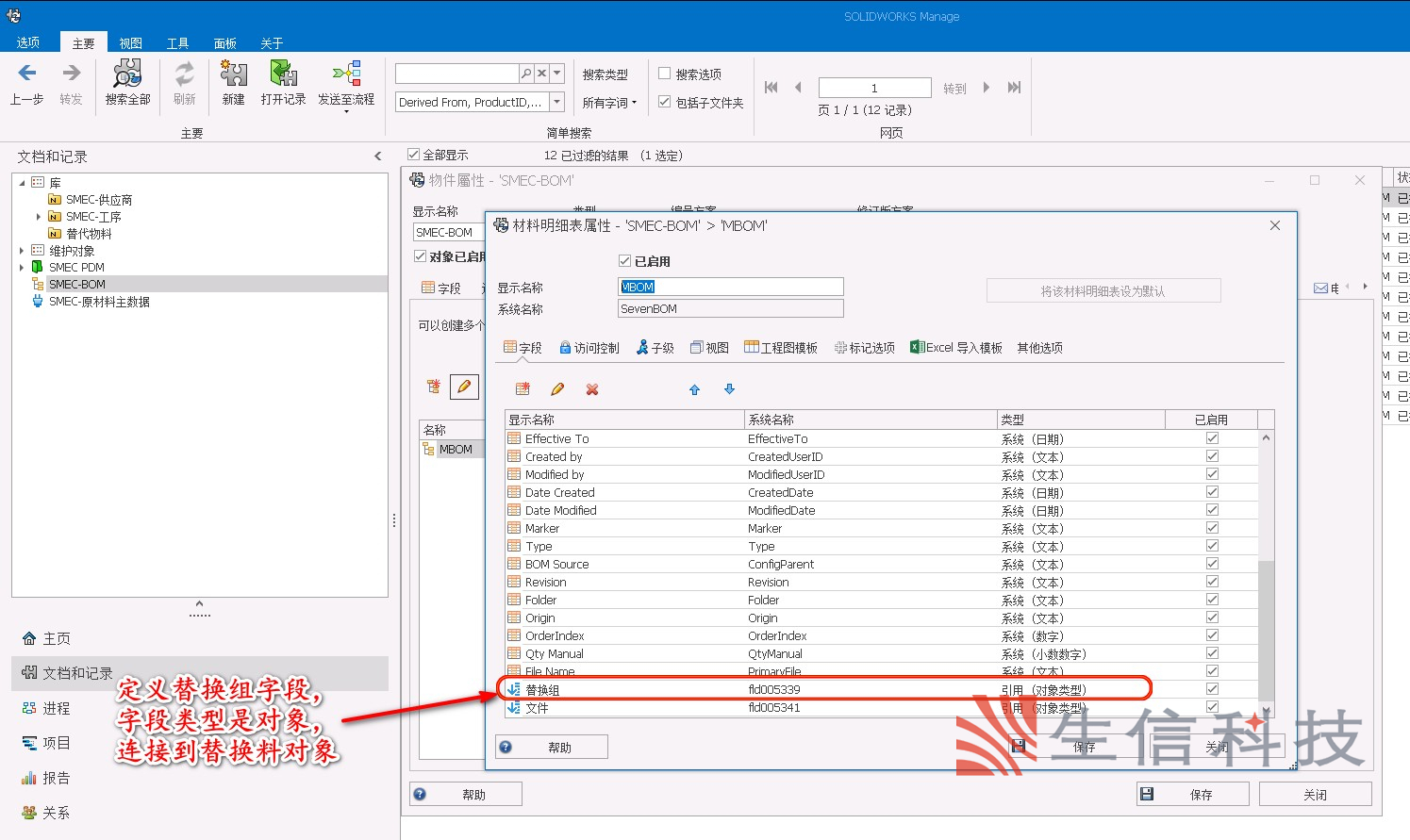Select 替代物料 tree item
The height and width of the screenshot is (840, 1410).
[x=89, y=234]
